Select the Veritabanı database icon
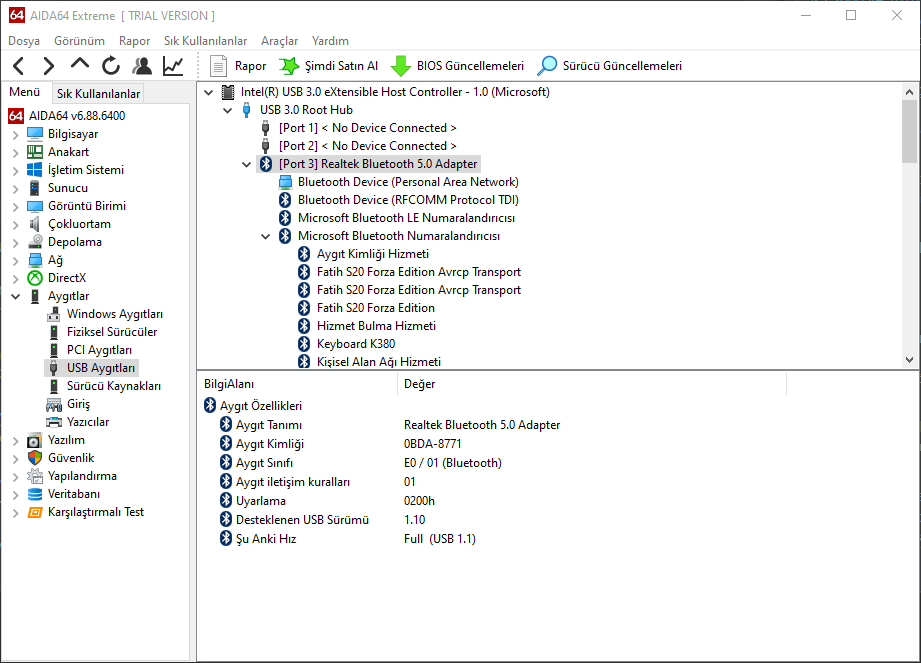This screenshot has height=663, width=921. [35, 494]
